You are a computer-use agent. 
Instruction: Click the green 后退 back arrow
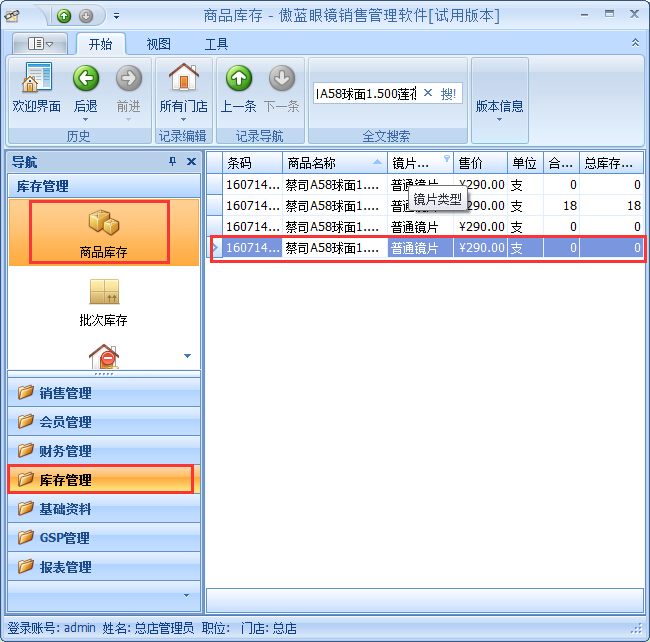[86, 78]
